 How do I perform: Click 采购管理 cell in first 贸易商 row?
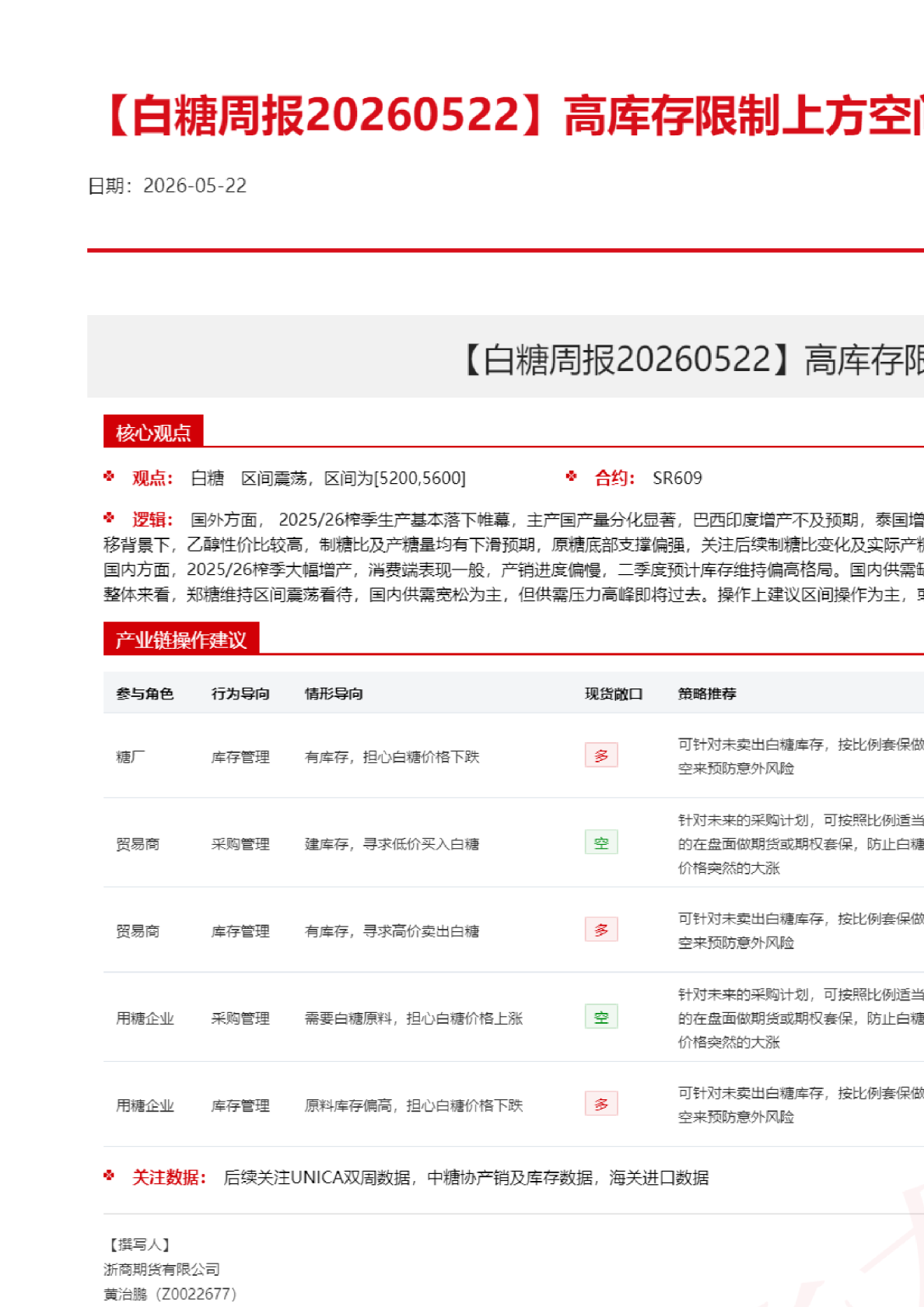[x=240, y=844]
